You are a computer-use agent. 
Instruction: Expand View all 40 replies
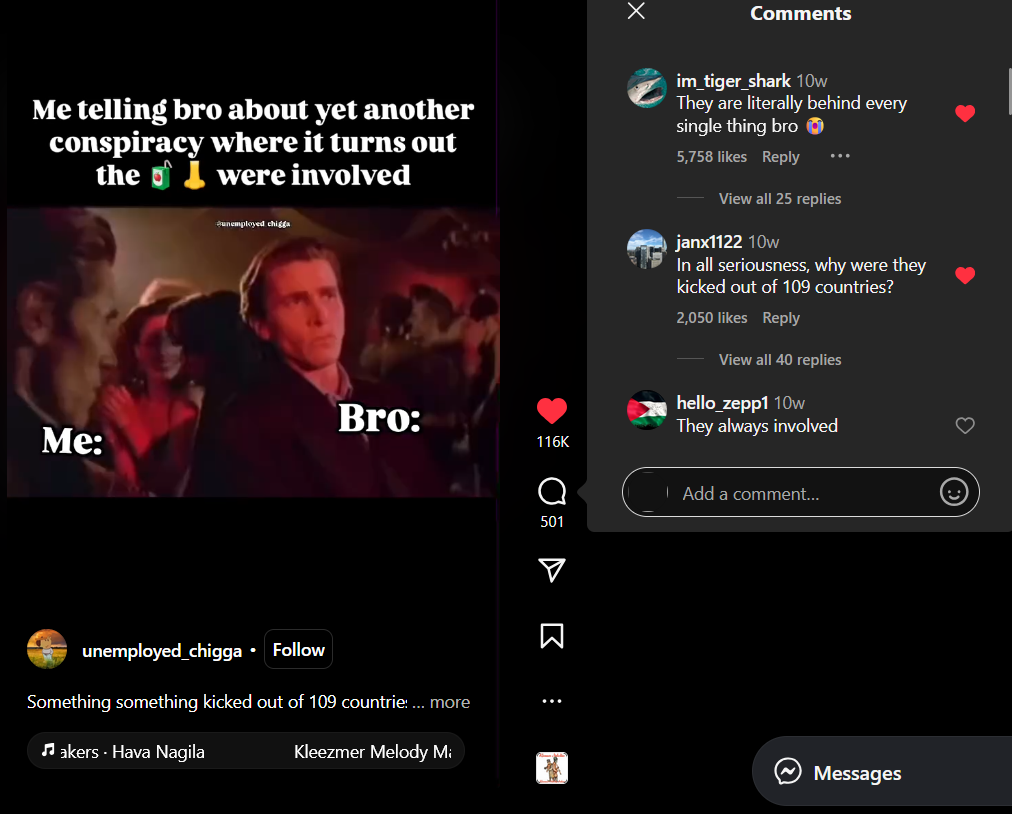[780, 360]
